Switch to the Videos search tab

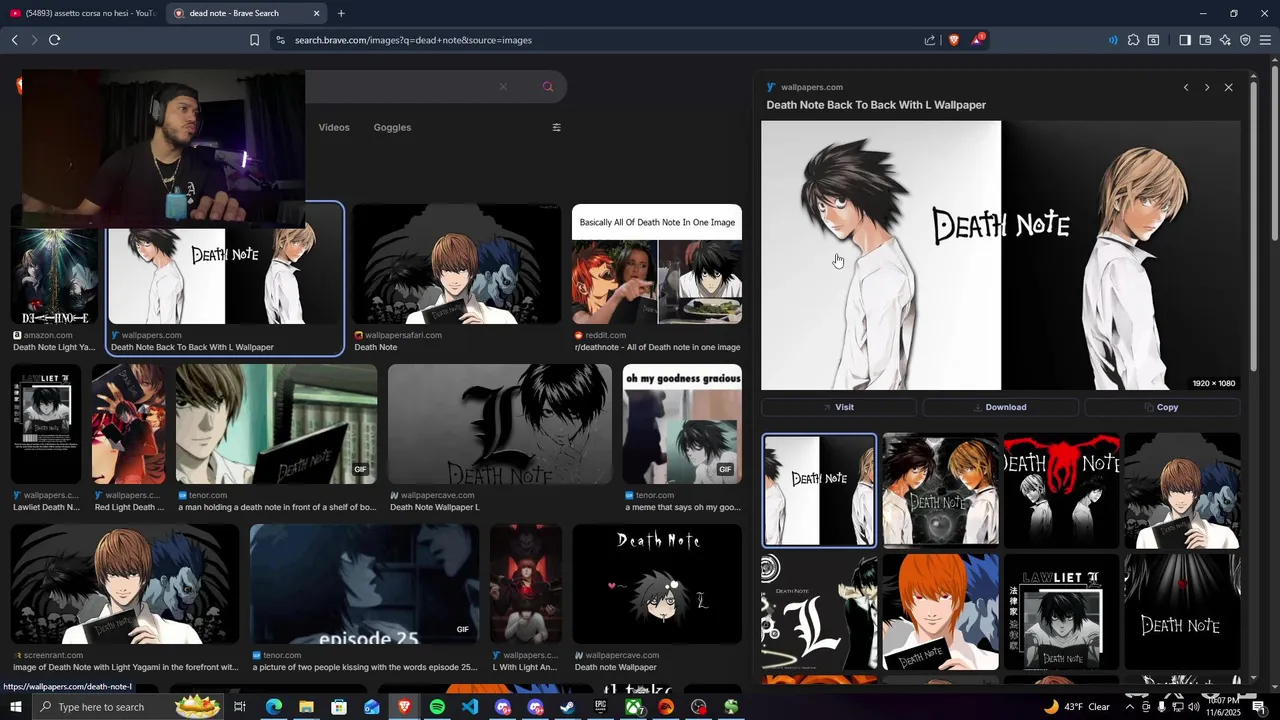[x=334, y=127]
